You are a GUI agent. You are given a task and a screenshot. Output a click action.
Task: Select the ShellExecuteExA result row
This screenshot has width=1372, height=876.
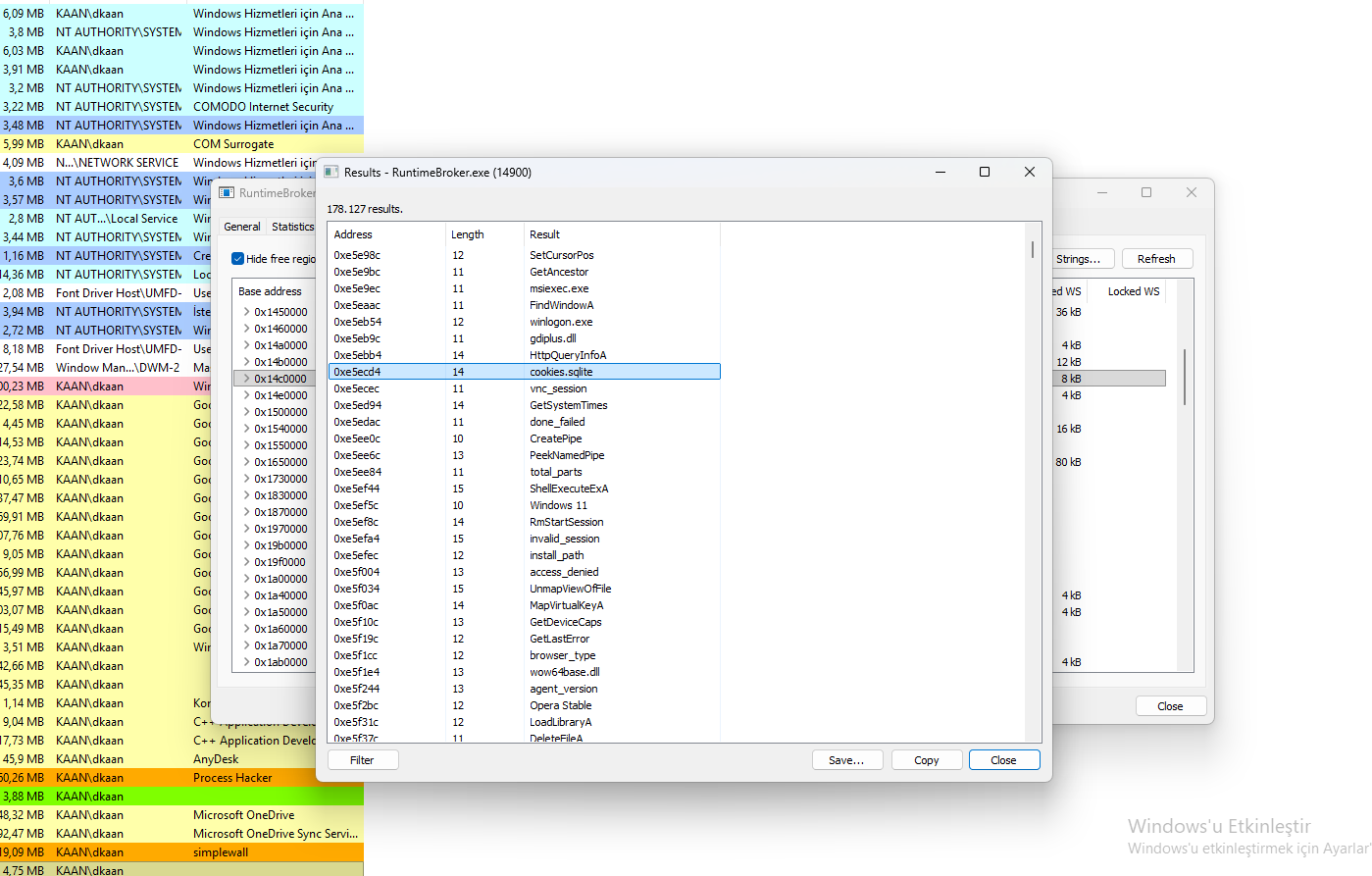pyautogui.click(x=525, y=489)
